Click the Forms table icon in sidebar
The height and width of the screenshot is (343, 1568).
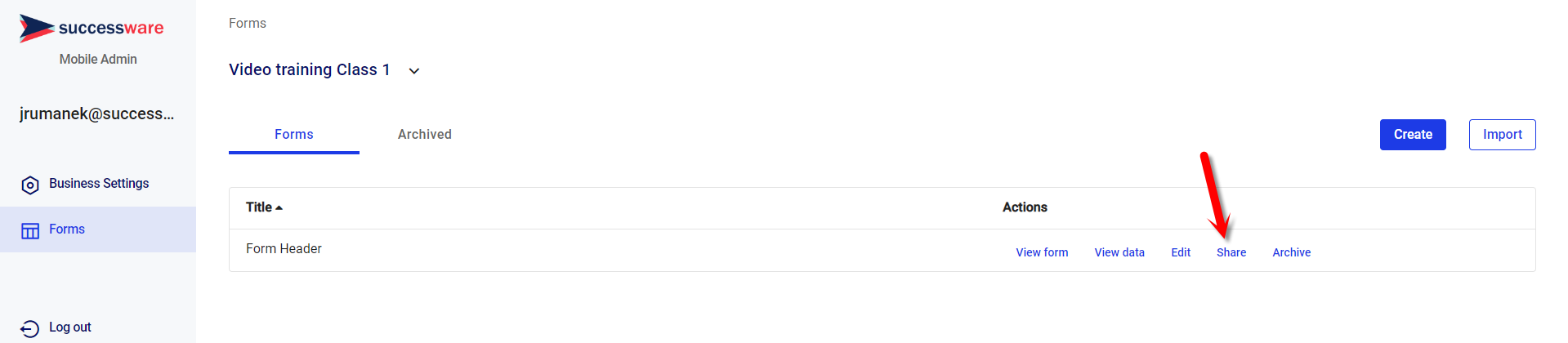30,231
